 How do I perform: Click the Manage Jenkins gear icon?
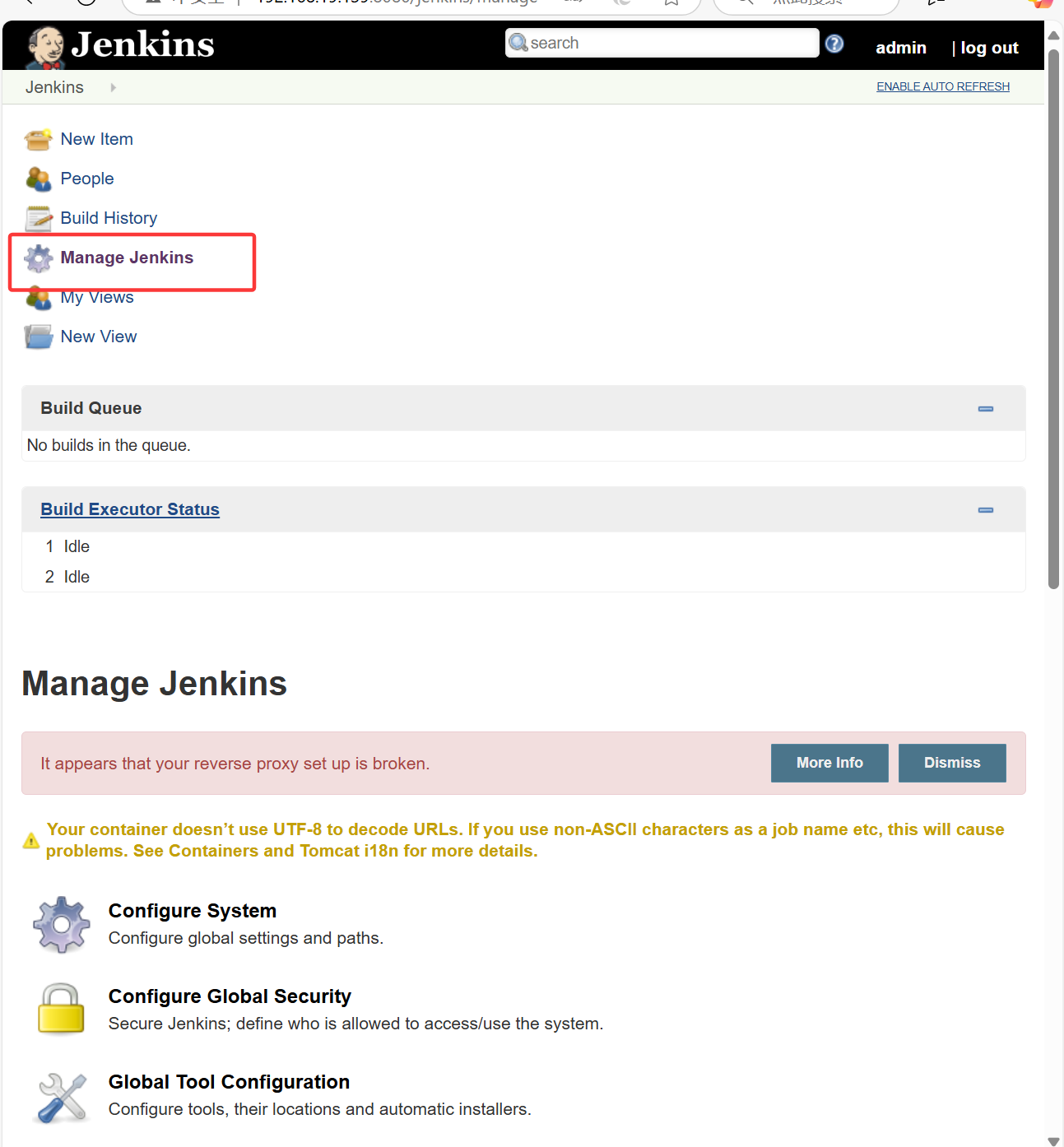point(39,258)
